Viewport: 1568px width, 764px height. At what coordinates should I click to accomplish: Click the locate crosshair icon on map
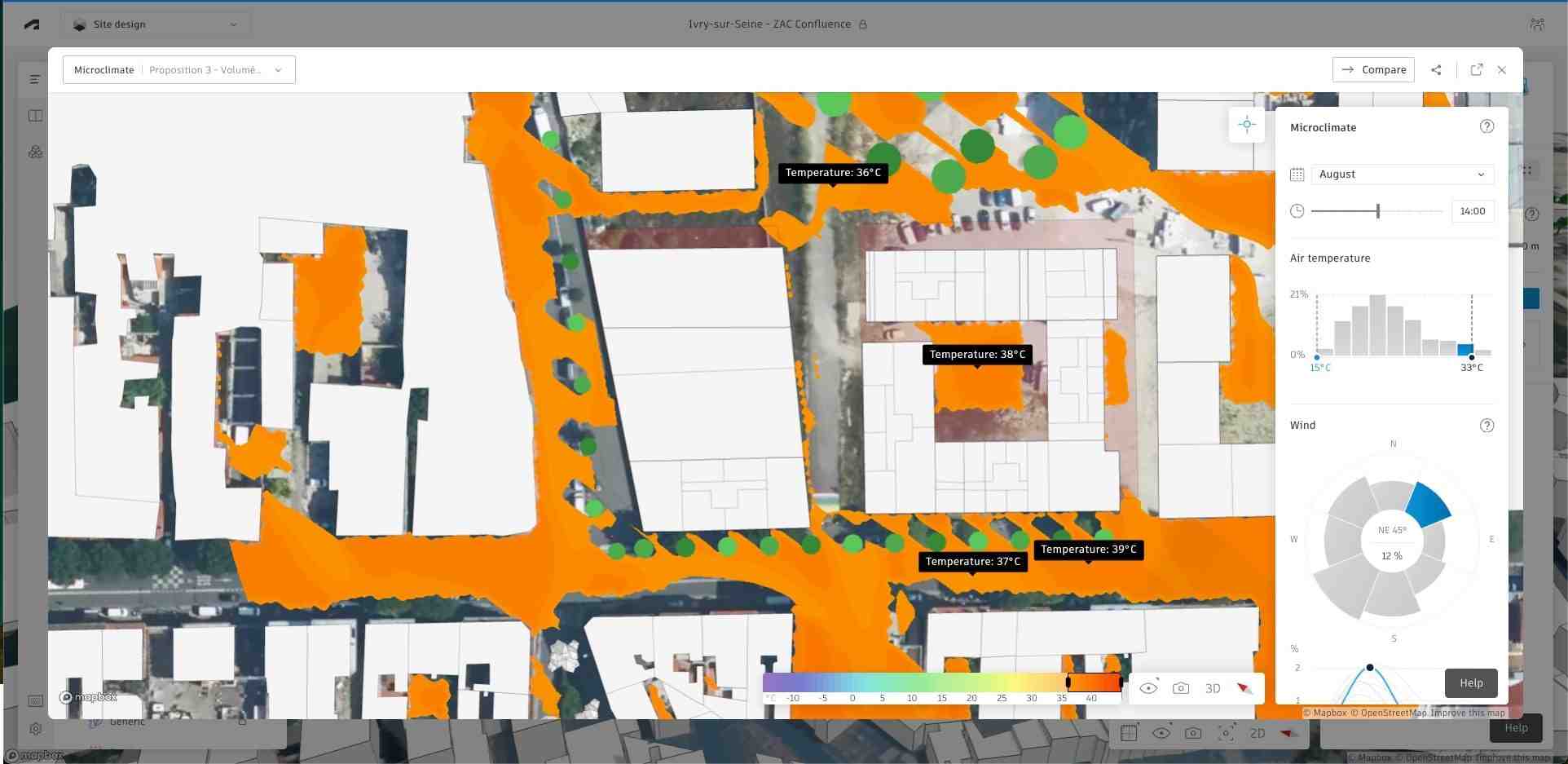click(1246, 125)
